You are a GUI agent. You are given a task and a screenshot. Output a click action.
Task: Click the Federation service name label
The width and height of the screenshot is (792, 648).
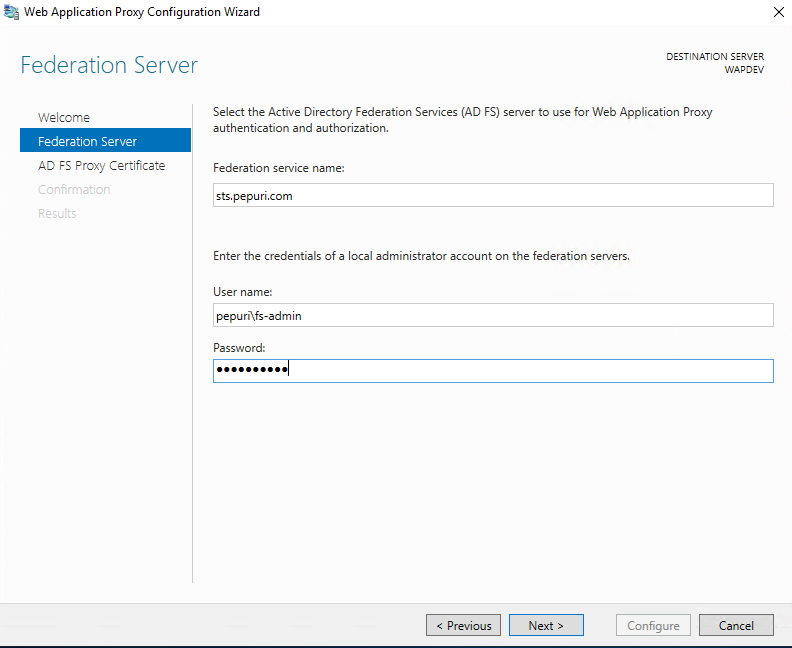click(x=279, y=168)
